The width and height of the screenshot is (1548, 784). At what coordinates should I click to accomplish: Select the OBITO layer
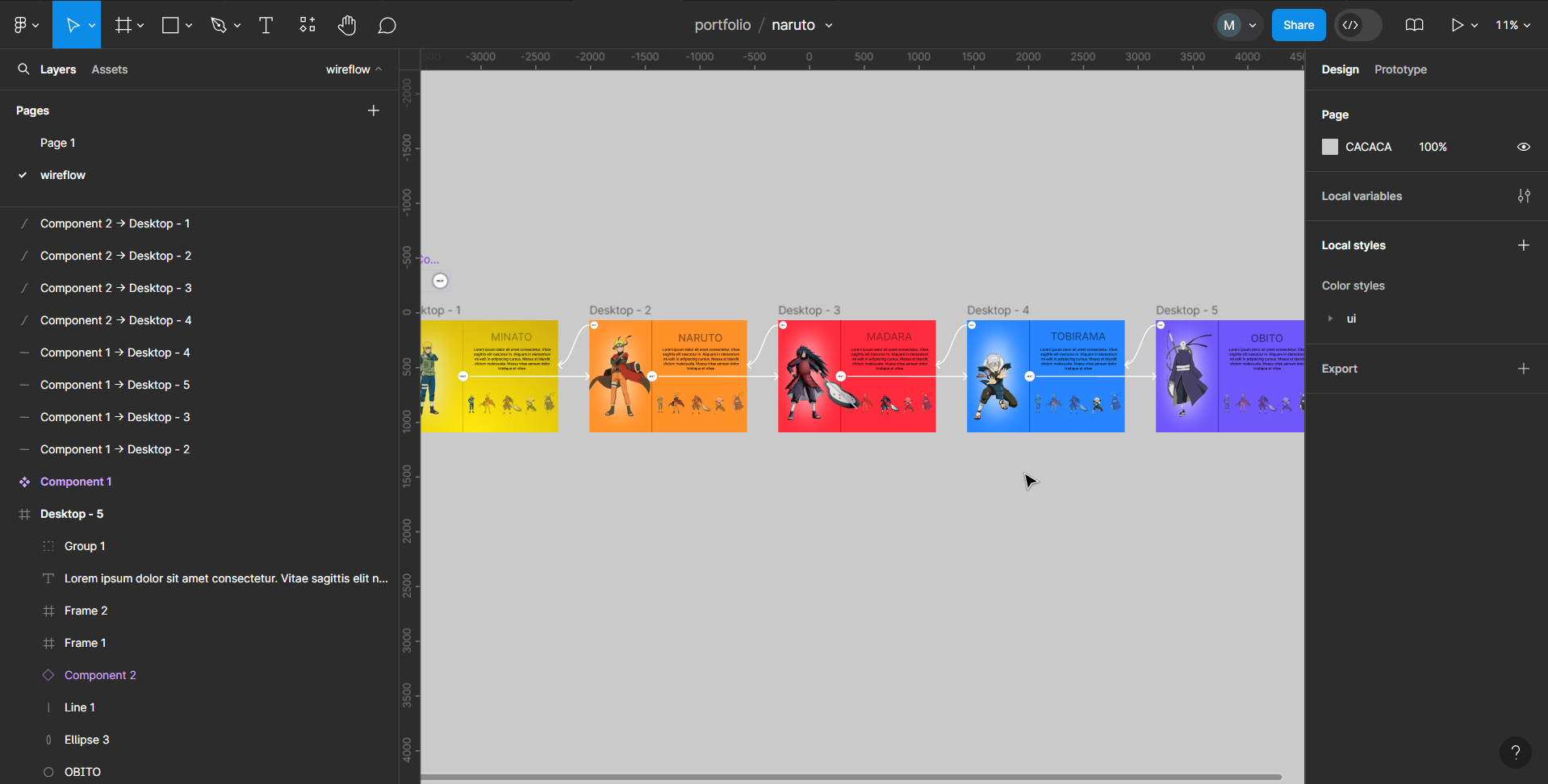coord(82,772)
